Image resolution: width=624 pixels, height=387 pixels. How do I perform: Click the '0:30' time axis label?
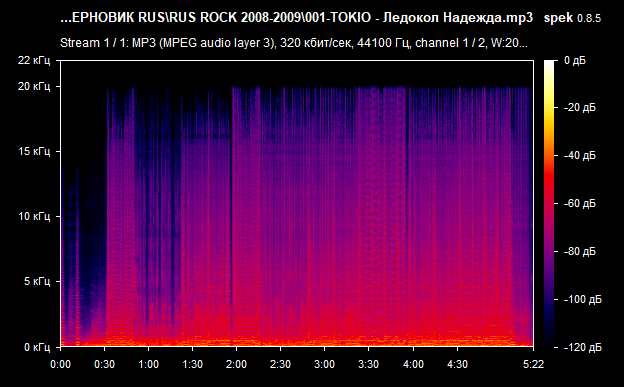point(105,364)
